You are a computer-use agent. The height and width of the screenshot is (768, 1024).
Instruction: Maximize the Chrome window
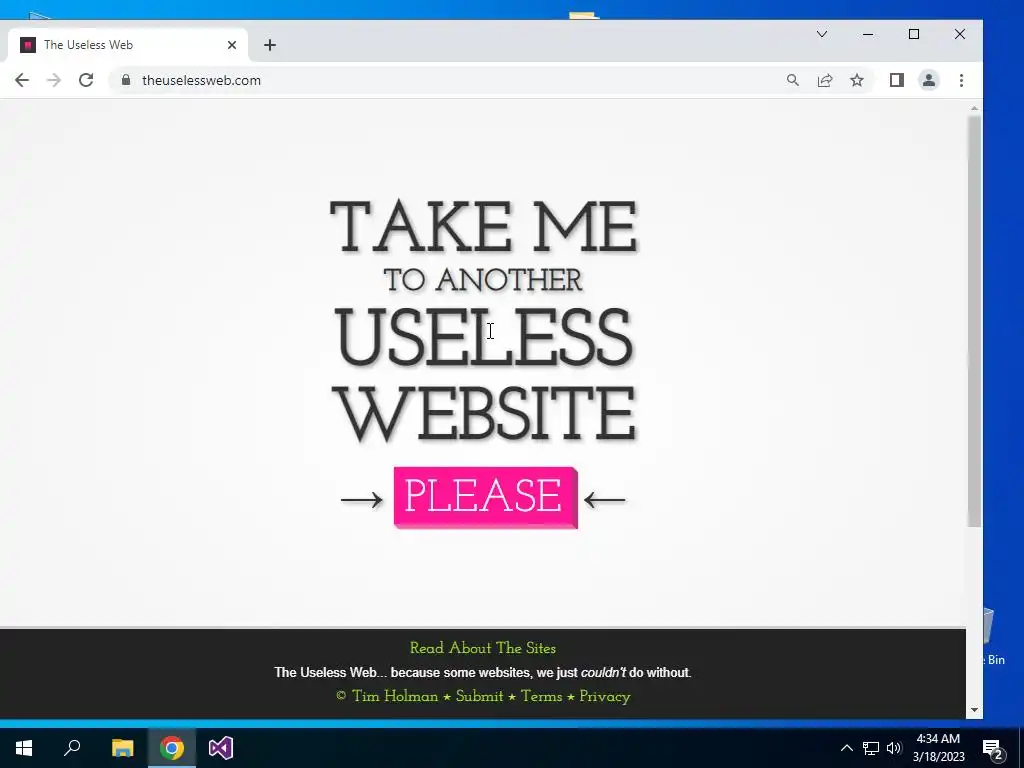point(914,34)
